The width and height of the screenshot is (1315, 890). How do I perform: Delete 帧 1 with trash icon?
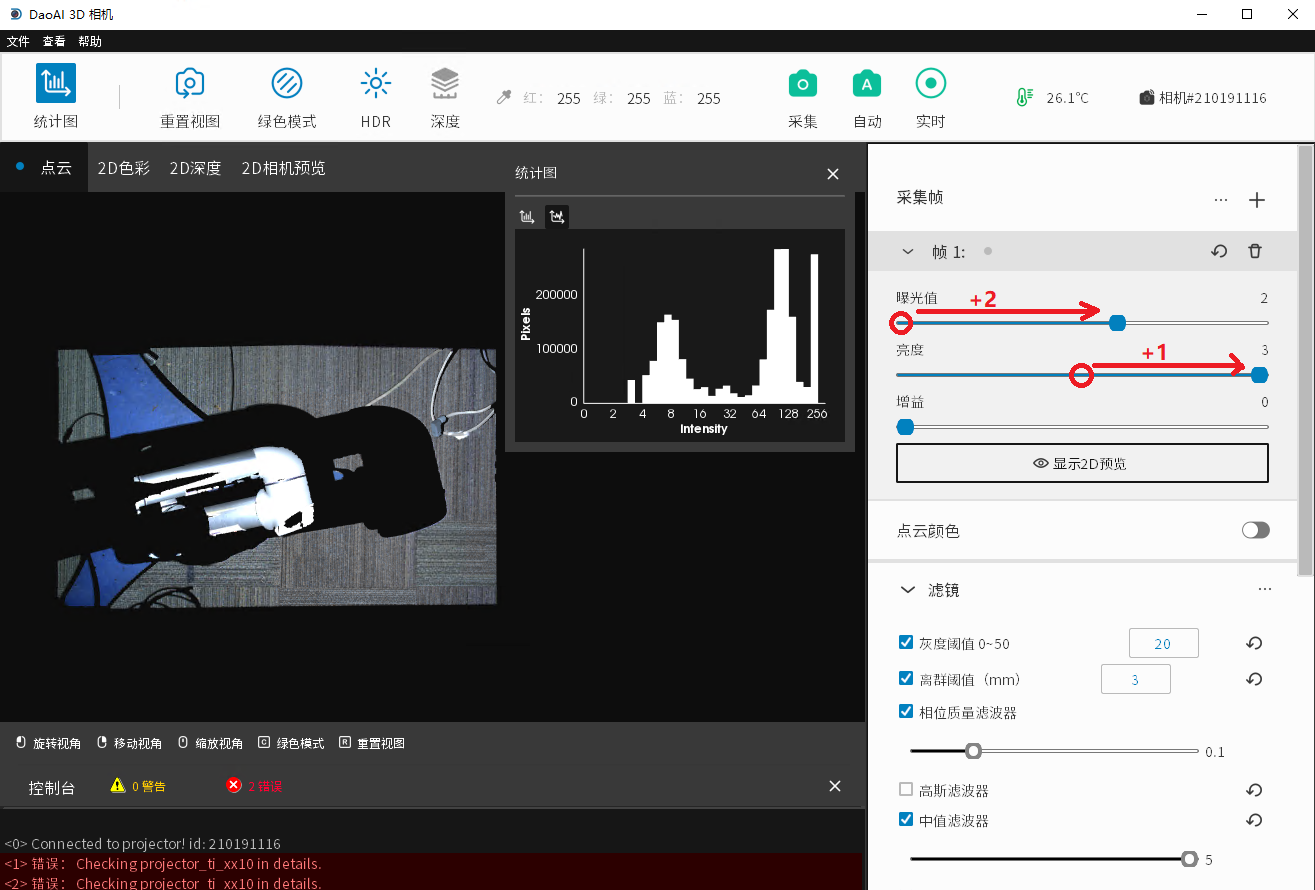1255,252
